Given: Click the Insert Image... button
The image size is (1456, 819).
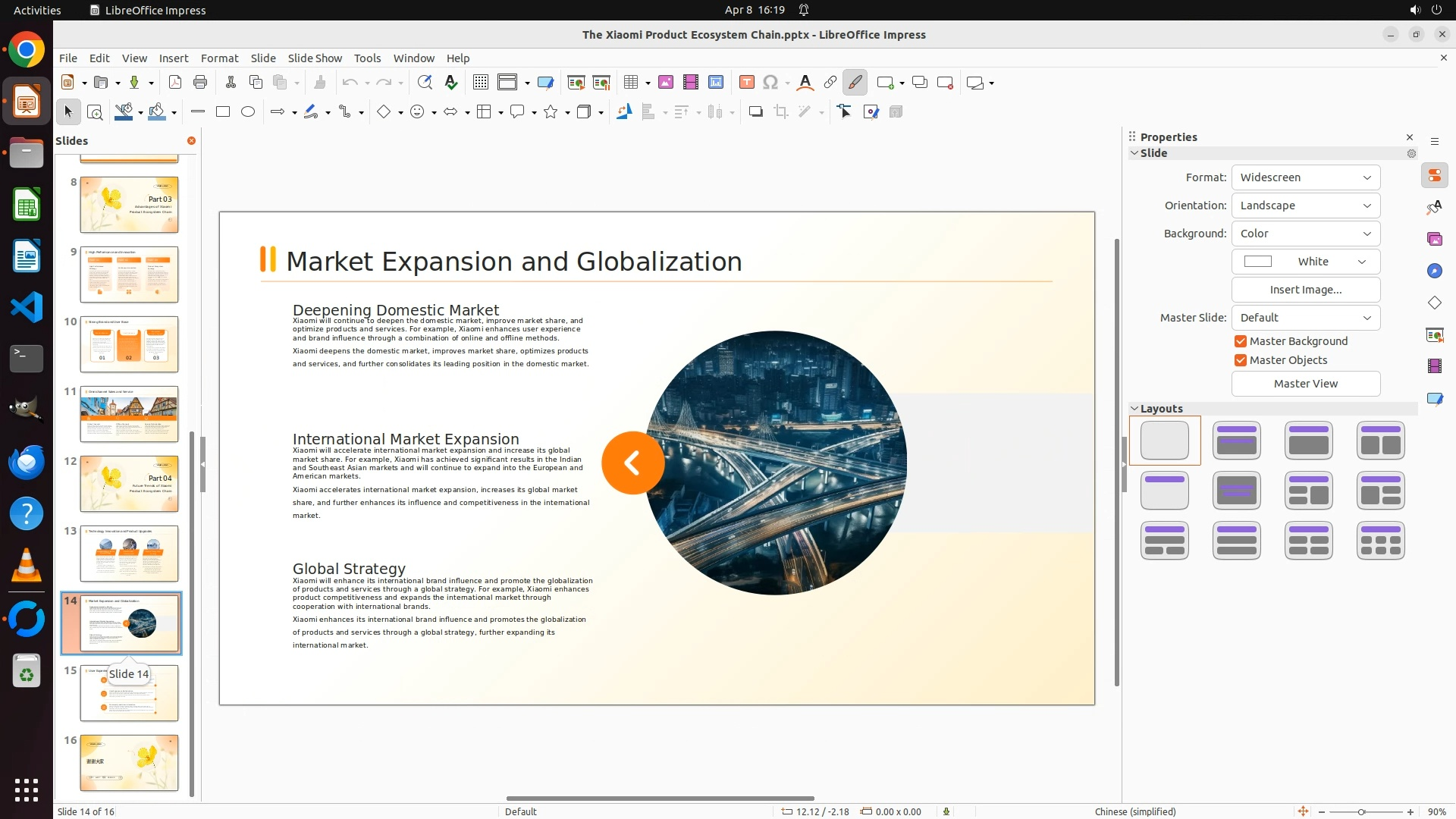Looking at the screenshot, I should pyautogui.click(x=1305, y=290).
